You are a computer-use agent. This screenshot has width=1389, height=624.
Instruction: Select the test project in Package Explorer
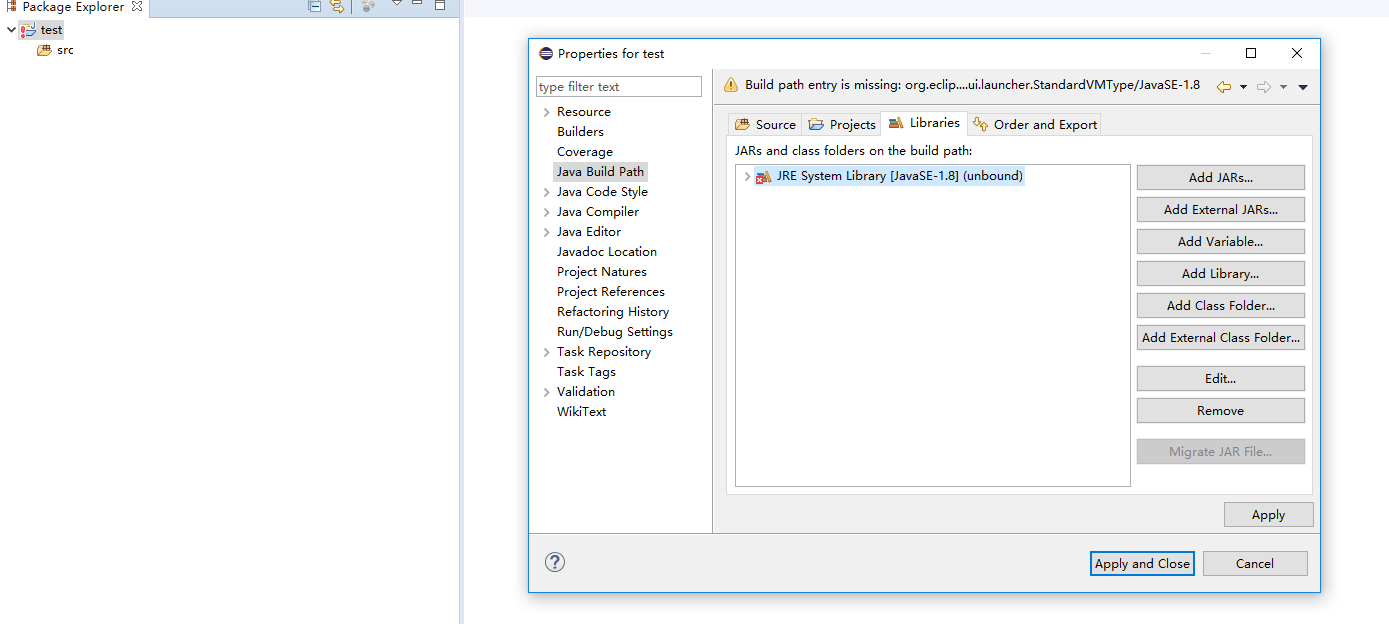click(51, 30)
